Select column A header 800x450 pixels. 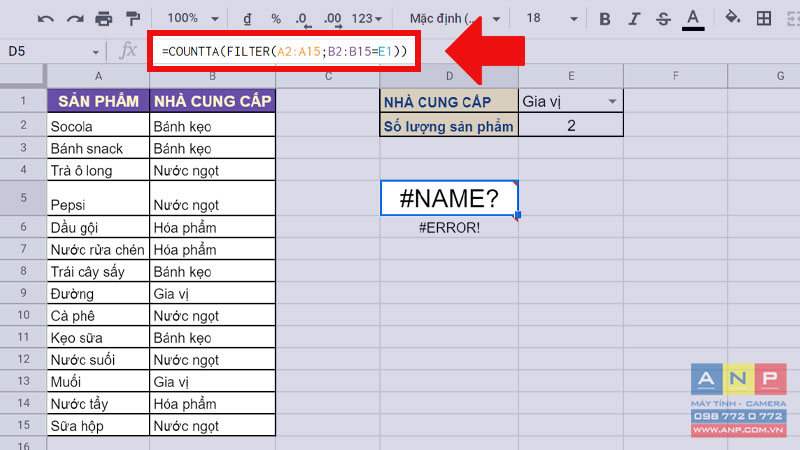pyautogui.click(x=98, y=76)
